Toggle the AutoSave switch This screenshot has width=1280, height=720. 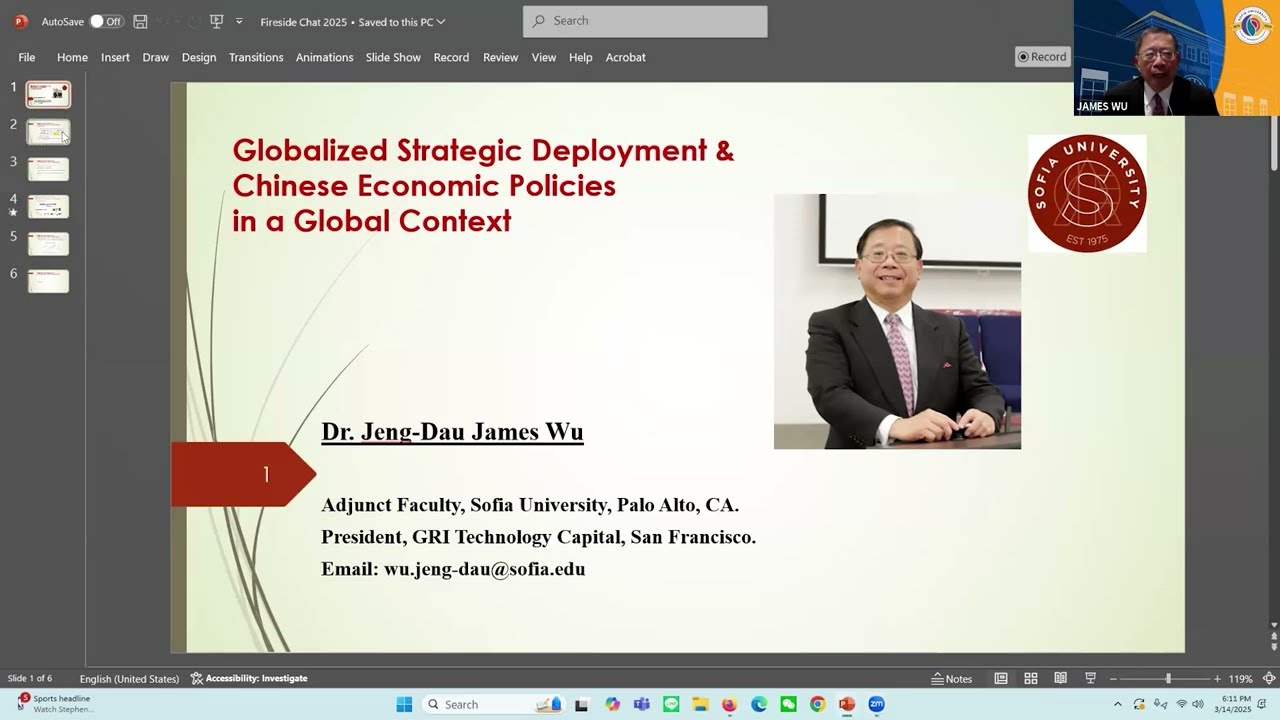(x=106, y=21)
